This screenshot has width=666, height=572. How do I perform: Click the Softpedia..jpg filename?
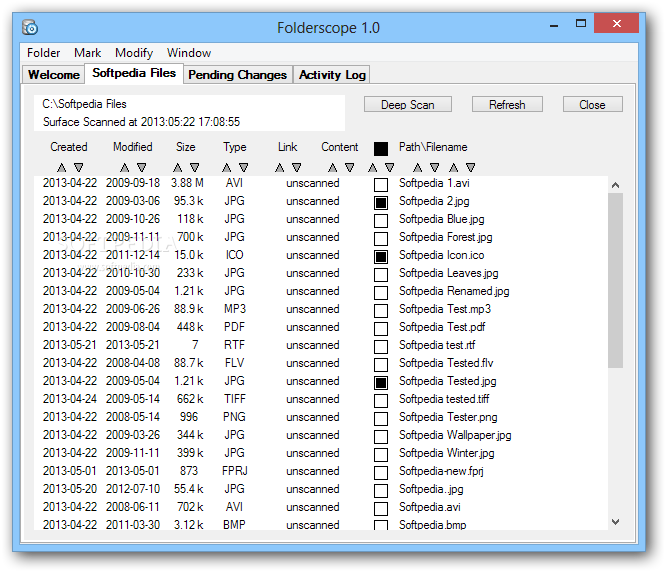(x=431, y=489)
